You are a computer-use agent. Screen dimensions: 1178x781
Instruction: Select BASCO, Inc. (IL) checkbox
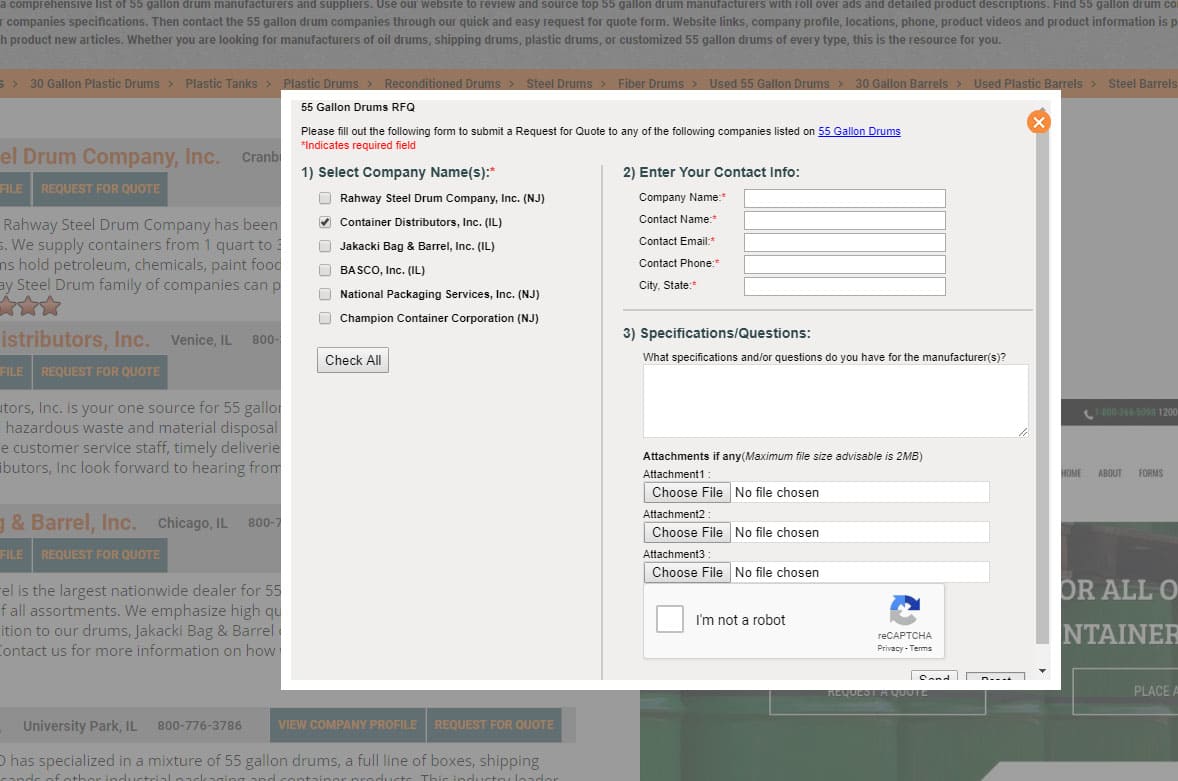[x=324, y=270]
